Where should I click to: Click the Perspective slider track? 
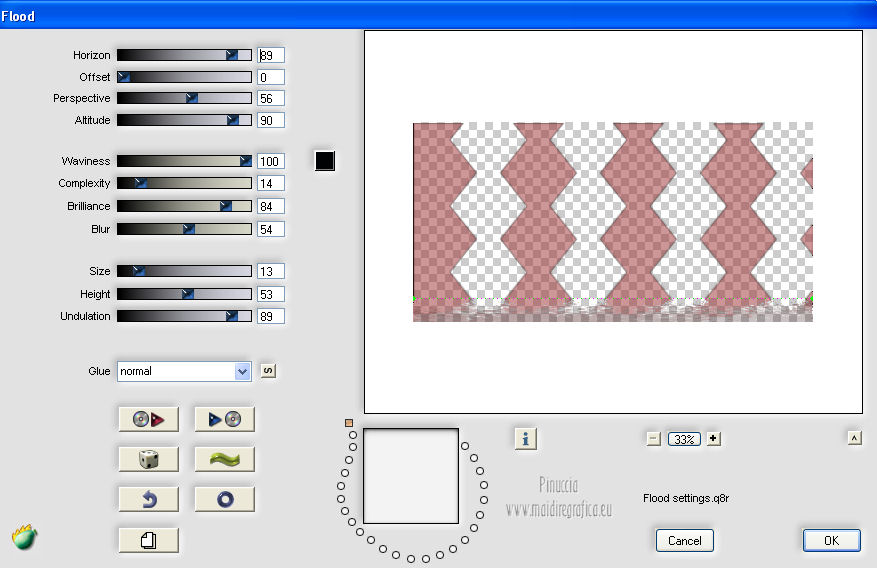184,98
